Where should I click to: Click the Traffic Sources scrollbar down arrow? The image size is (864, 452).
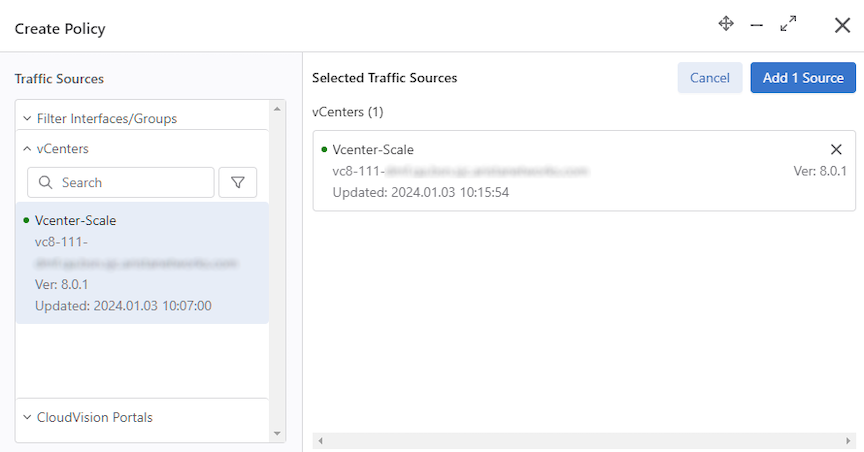pyautogui.click(x=277, y=433)
